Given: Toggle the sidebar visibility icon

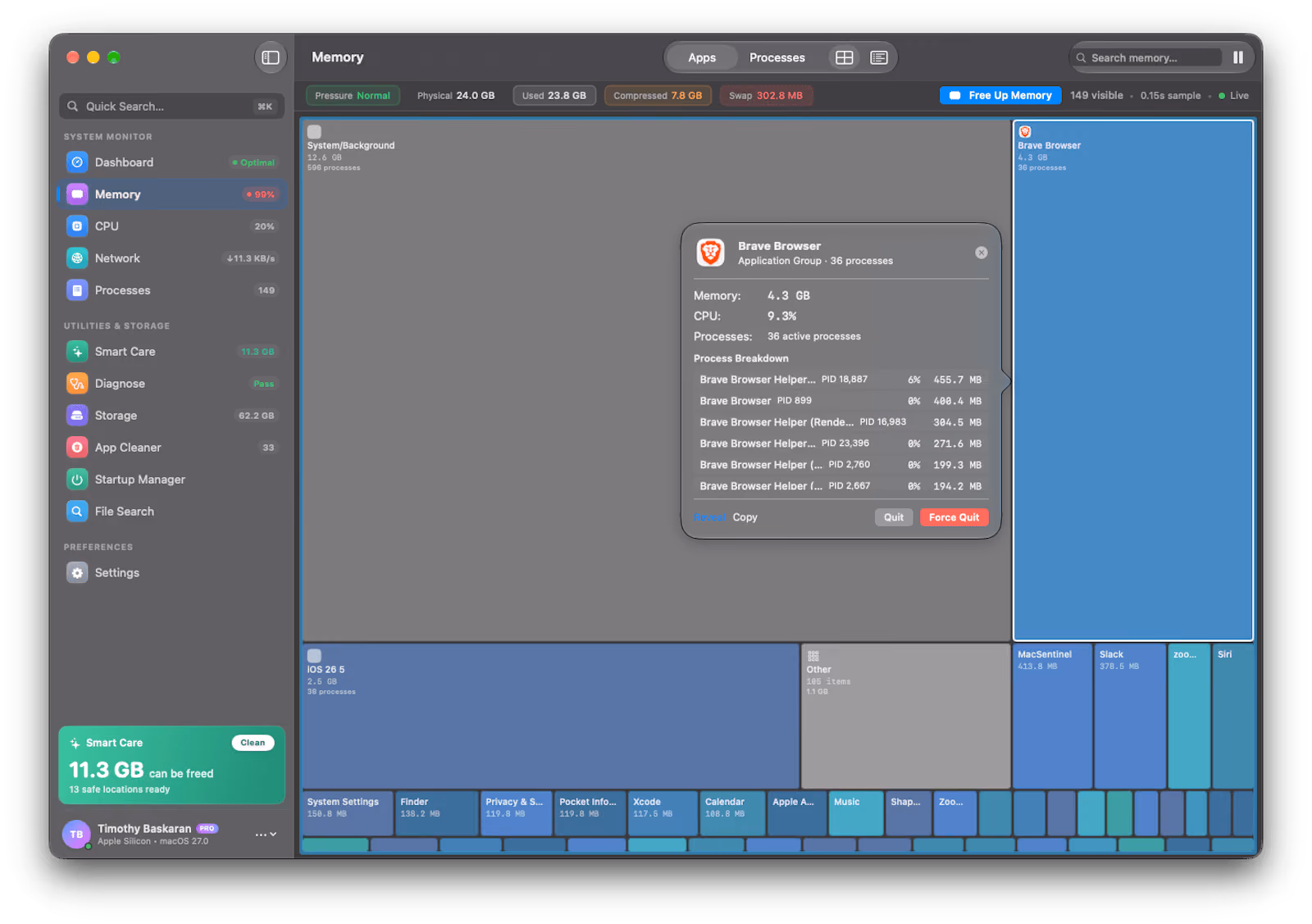Looking at the screenshot, I should [x=271, y=57].
